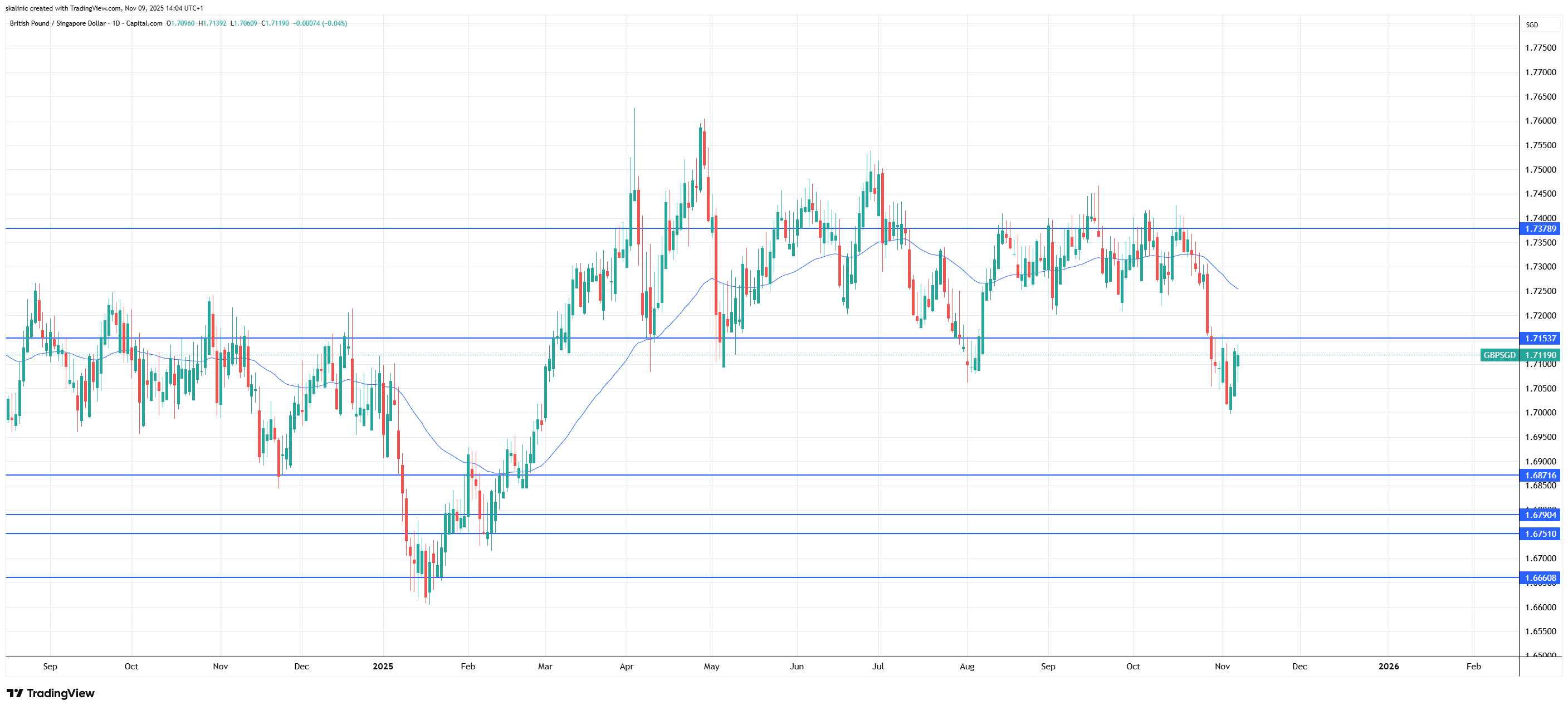Click the Jul label on time axis
Image resolution: width=1568 pixels, height=710 pixels.
coord(878,667)
